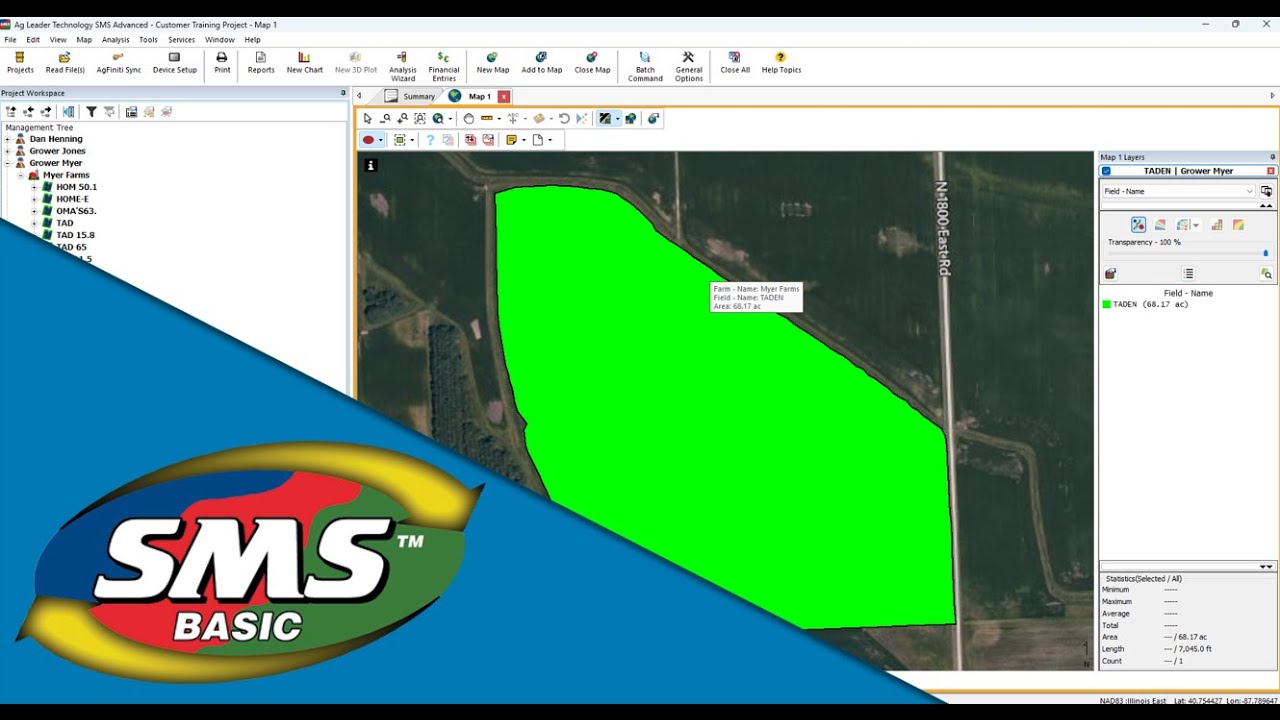Image resolution: width=1280 pixels, height=720 pixels.
Task: Open the Batch Command tool
Action: tap(645, 66)
